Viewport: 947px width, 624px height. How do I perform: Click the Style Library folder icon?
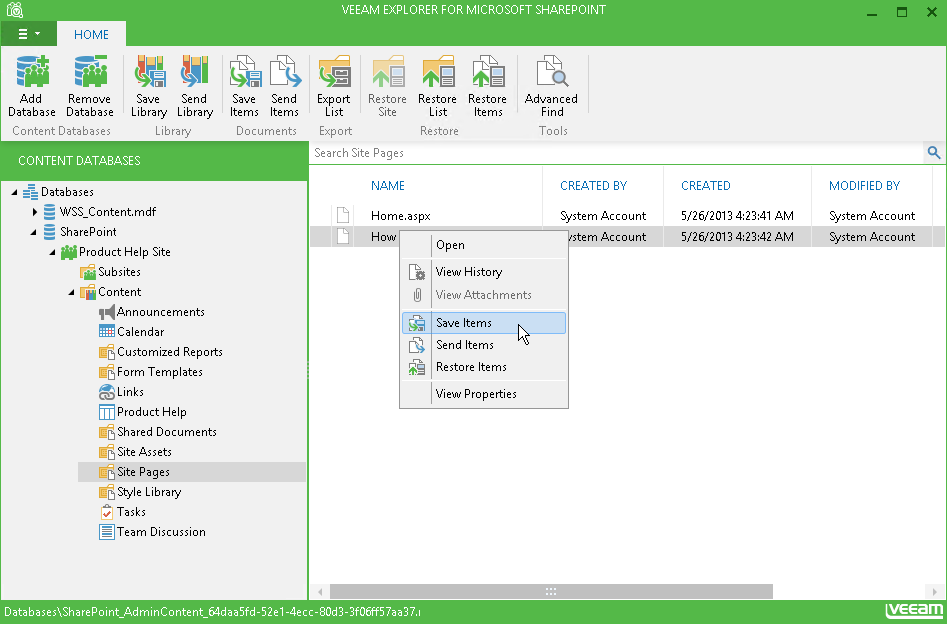107,492
